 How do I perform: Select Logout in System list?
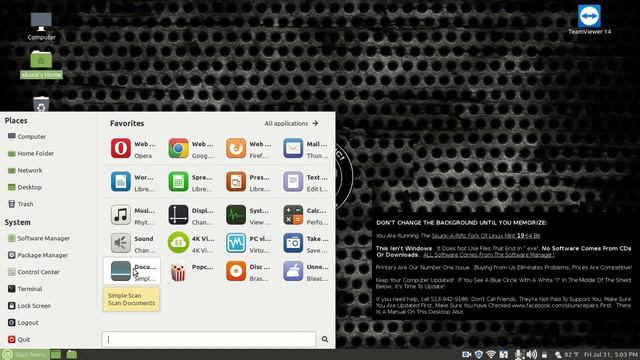point(23,322)
